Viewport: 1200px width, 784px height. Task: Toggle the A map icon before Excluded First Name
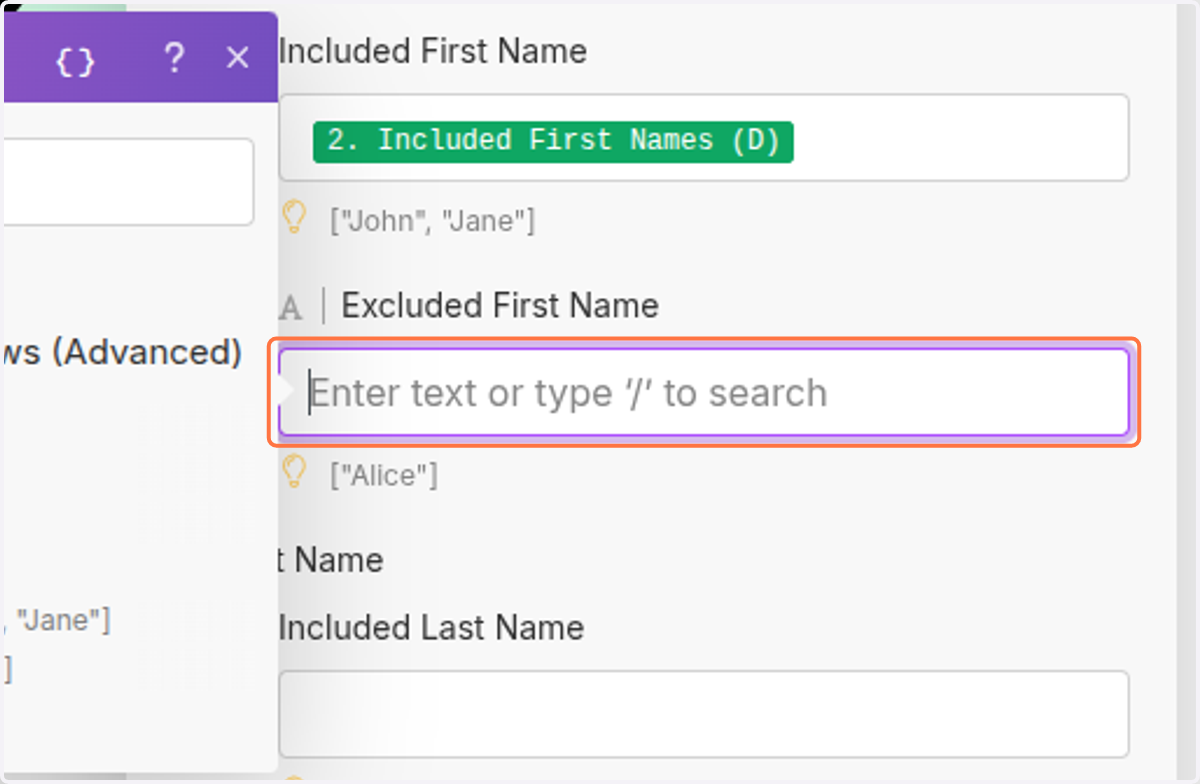pyautogui.click(x=291, y=306)
